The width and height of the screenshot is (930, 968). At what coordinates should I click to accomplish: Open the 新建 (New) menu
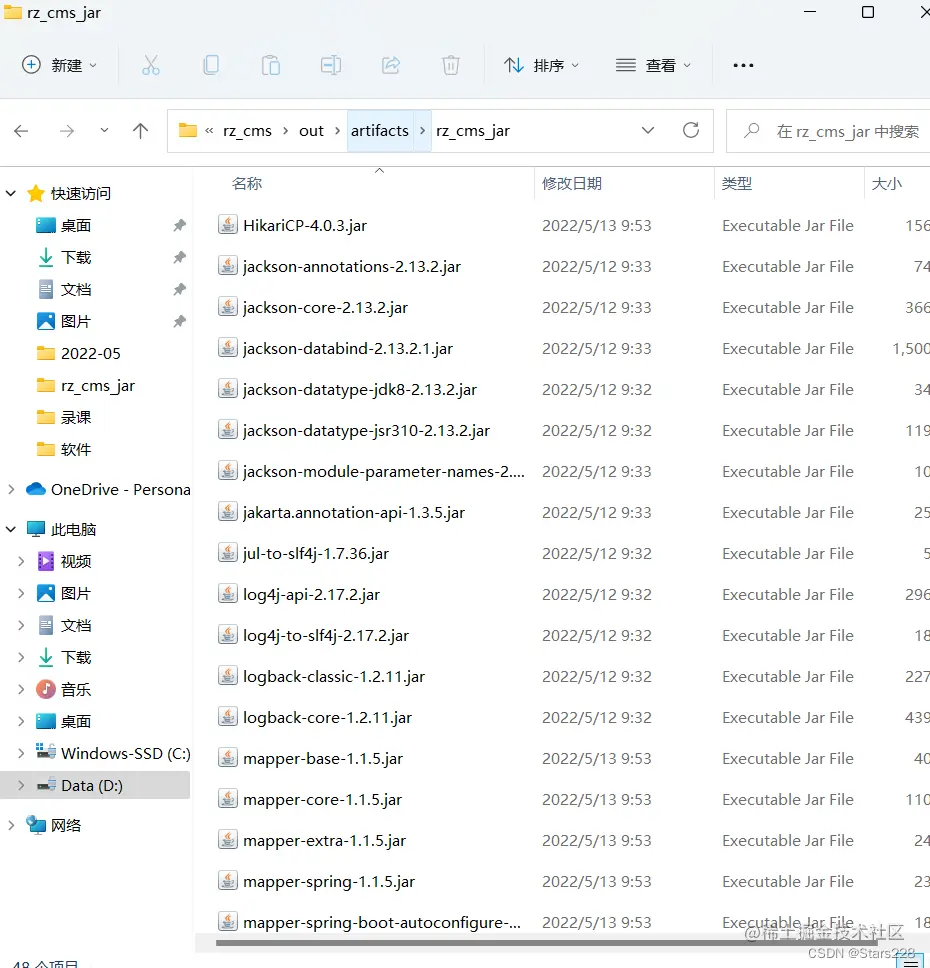pos(59,65)
